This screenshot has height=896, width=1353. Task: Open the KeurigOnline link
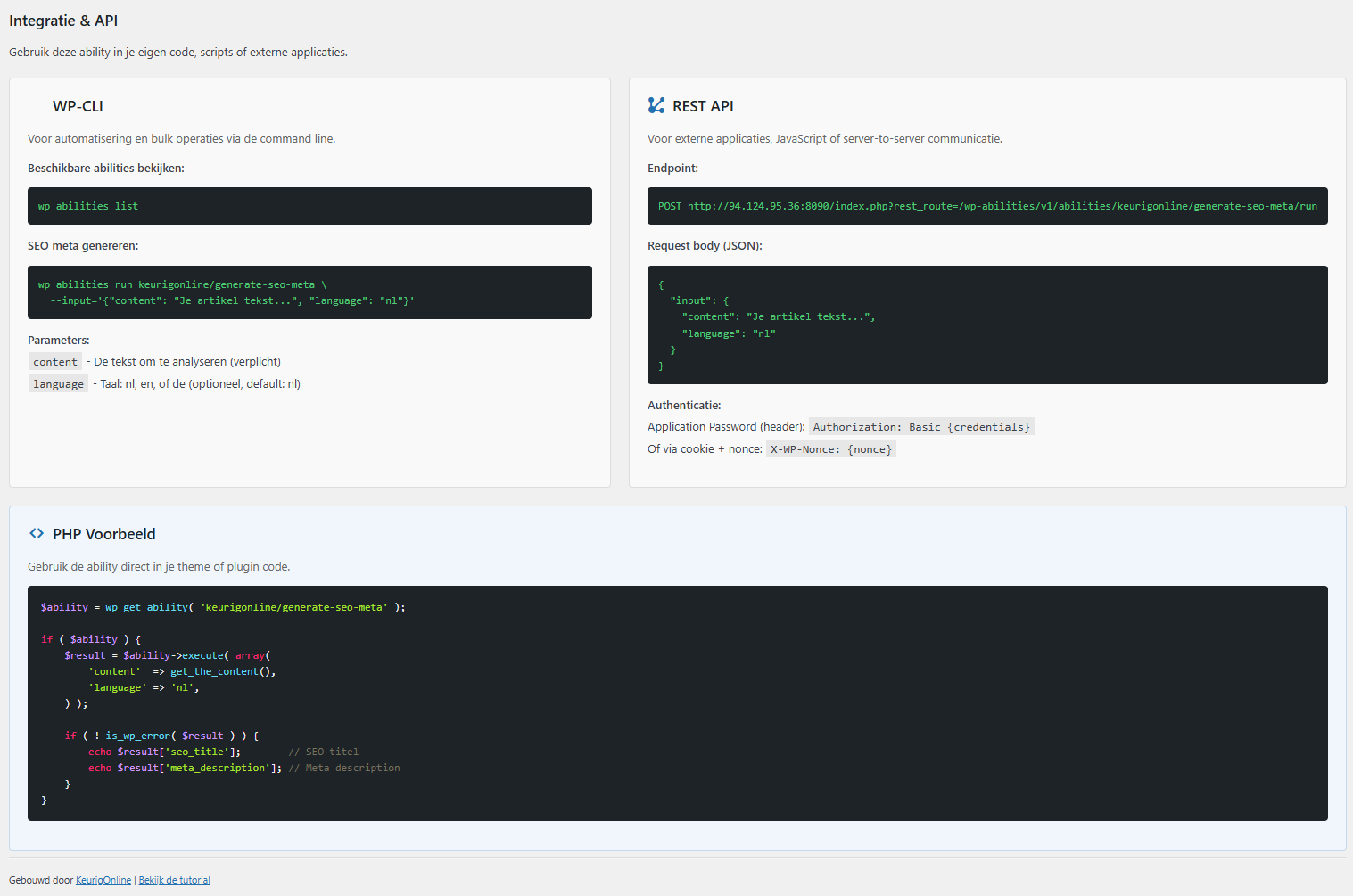[x=103, y=880]
